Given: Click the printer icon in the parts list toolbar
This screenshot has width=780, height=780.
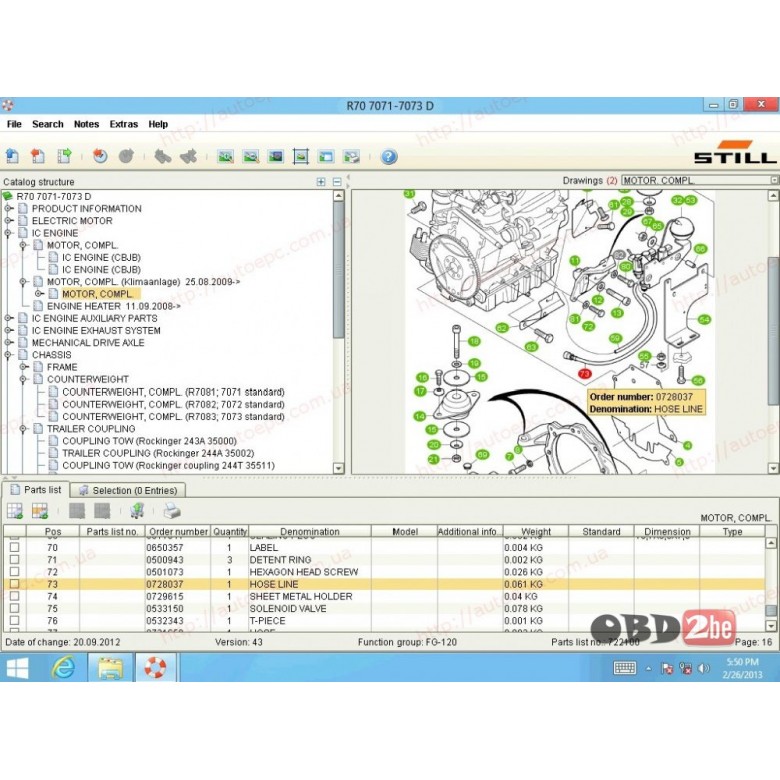Looking at the screenshot, I should coord(172,510).
